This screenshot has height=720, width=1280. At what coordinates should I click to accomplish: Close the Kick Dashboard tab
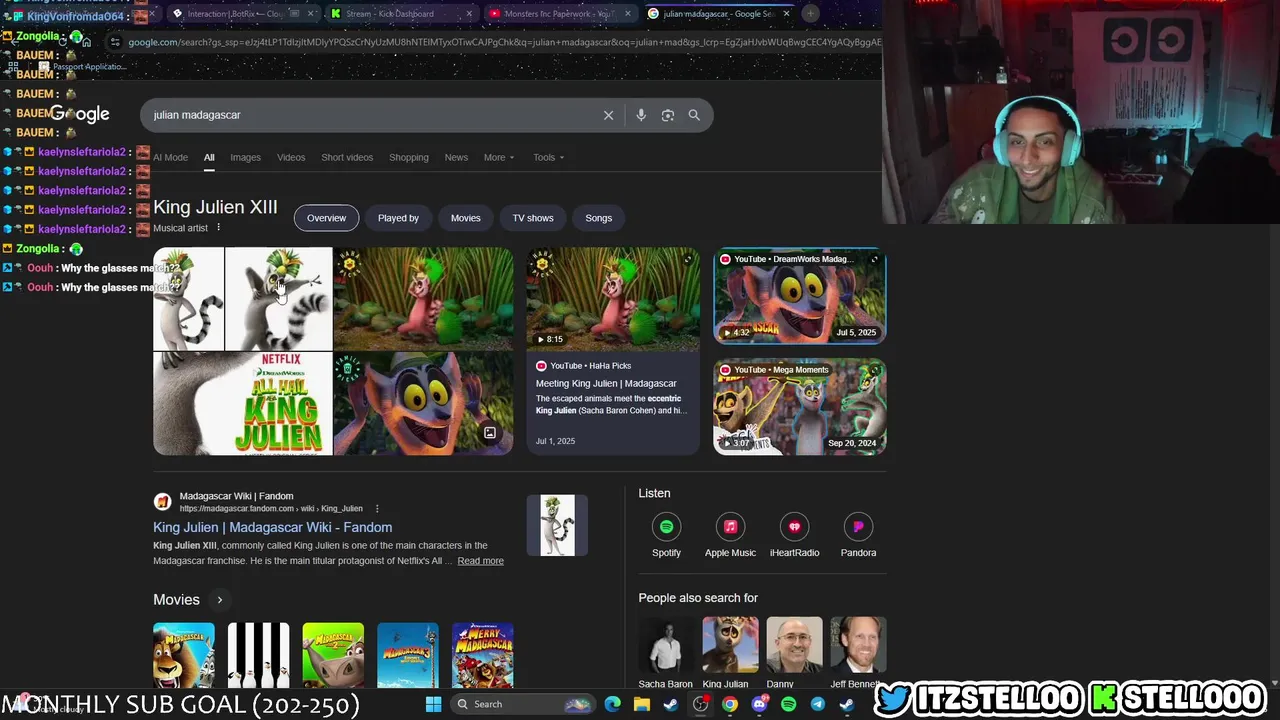(470, 14)
